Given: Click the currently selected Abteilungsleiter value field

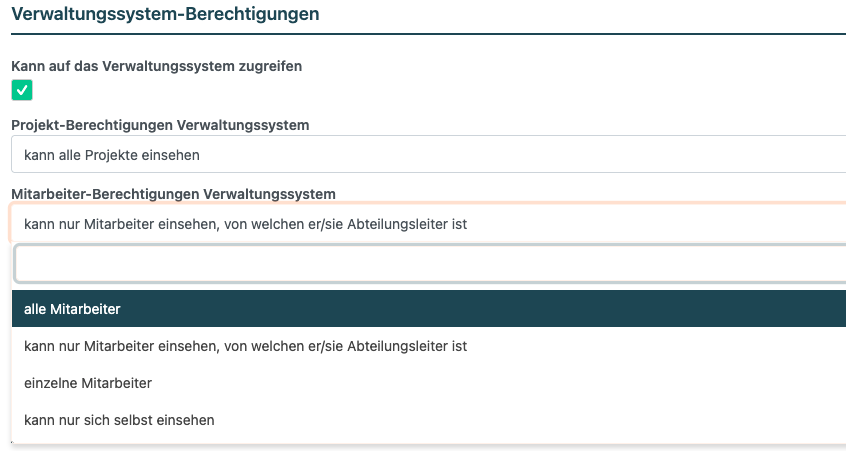Looking at the screenshot, I should [245, 224].
